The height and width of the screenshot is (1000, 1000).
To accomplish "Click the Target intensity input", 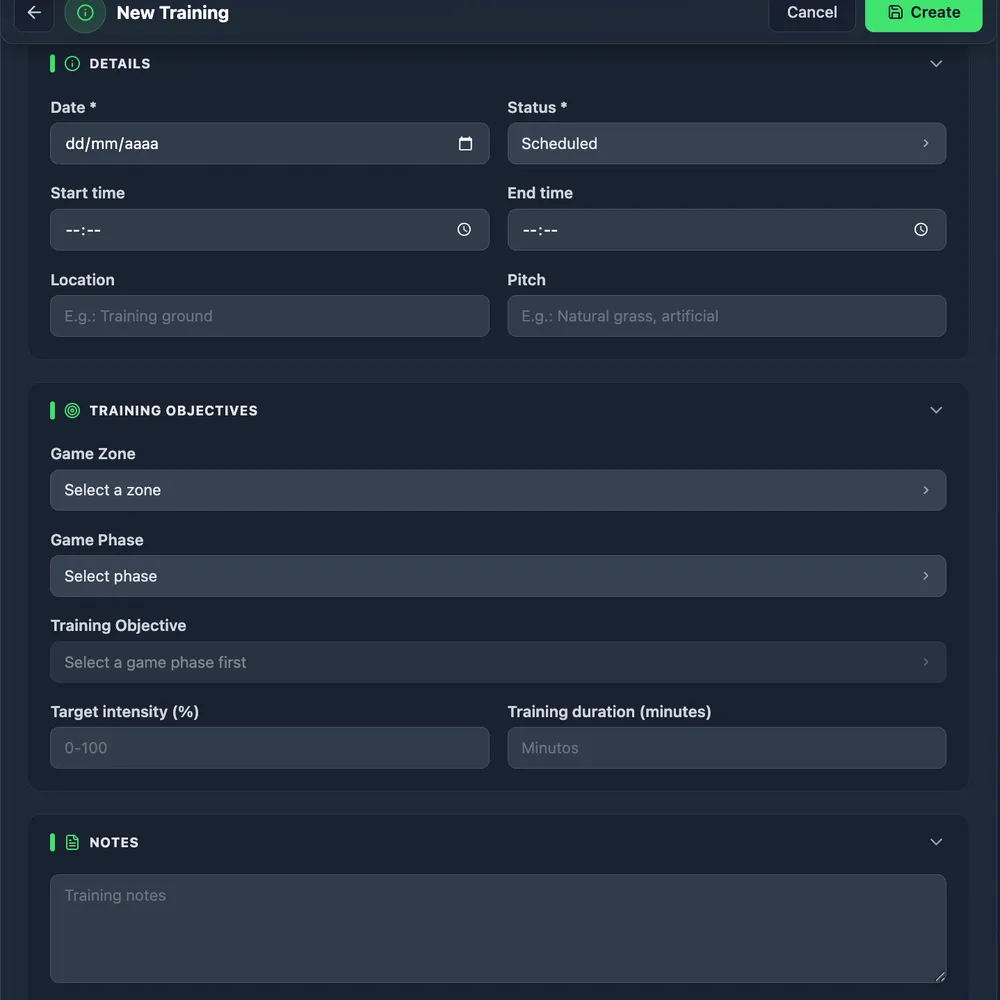I will pyautogui.click(x=269, y=747).
